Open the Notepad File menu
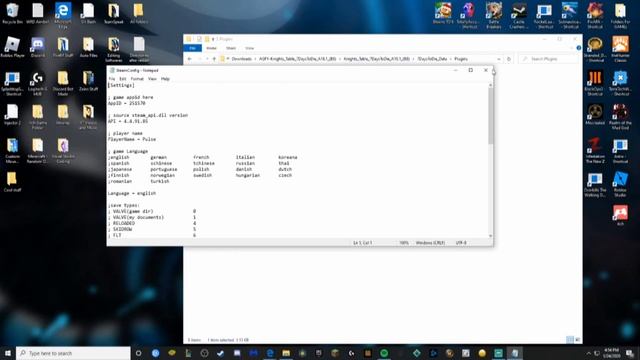The image size is (640, 360). click(112, 79)
